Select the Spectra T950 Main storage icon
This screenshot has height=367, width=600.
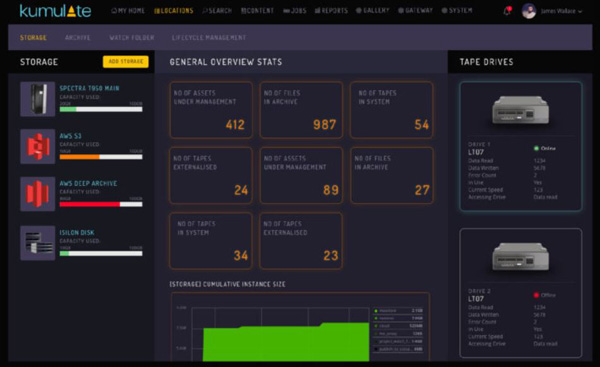coord(38,99)
